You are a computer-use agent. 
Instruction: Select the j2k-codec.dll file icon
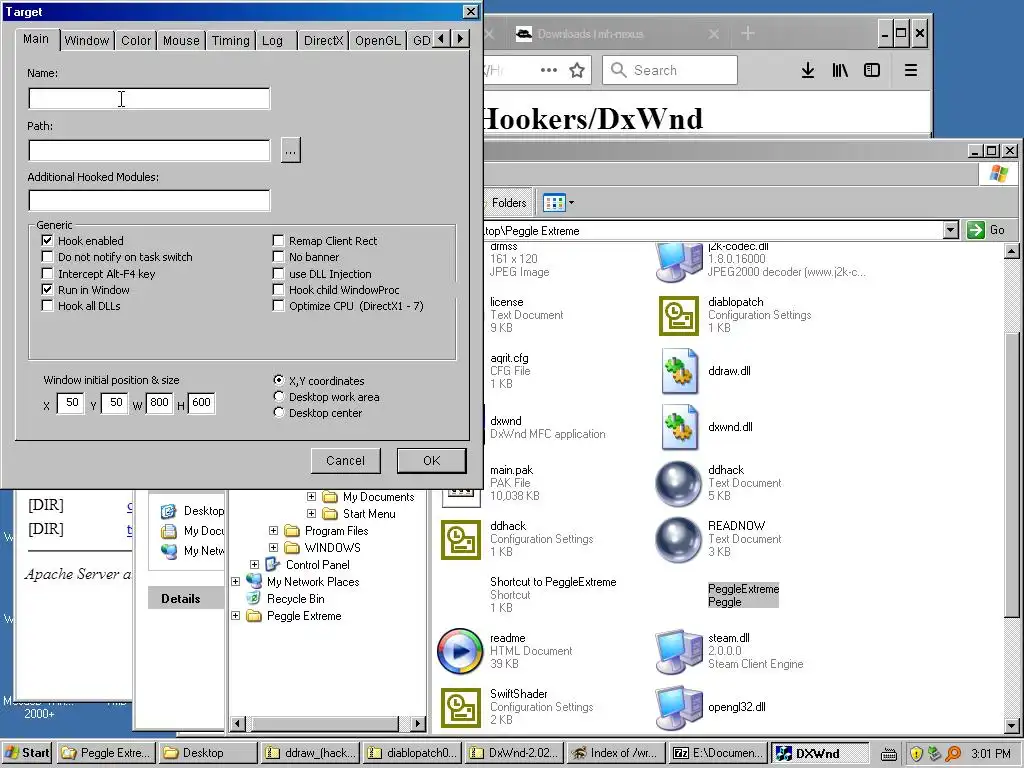[679, 261]
